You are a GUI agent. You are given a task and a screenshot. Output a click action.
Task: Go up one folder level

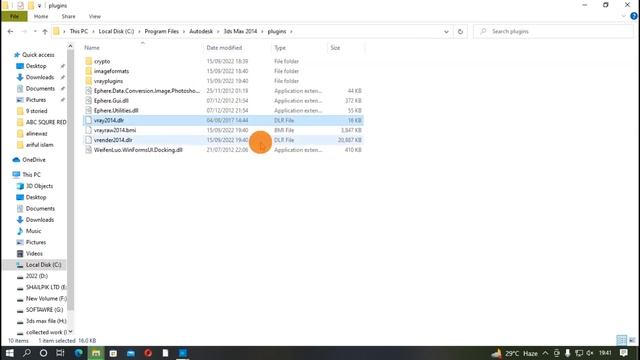click(x=45, y=31)
